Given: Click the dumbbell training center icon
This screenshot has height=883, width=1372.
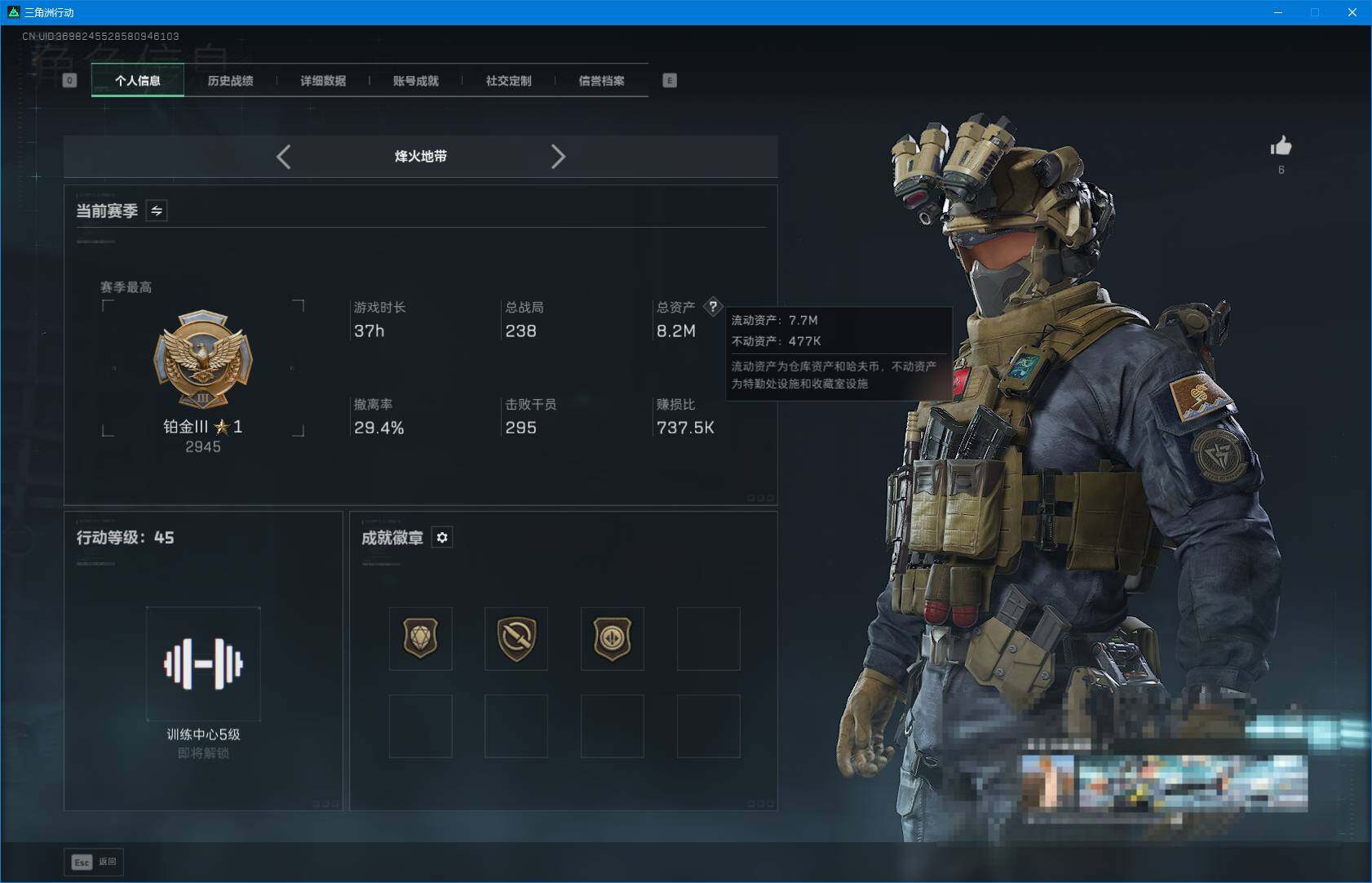Looking at the screenshot, I should point(203,663).
